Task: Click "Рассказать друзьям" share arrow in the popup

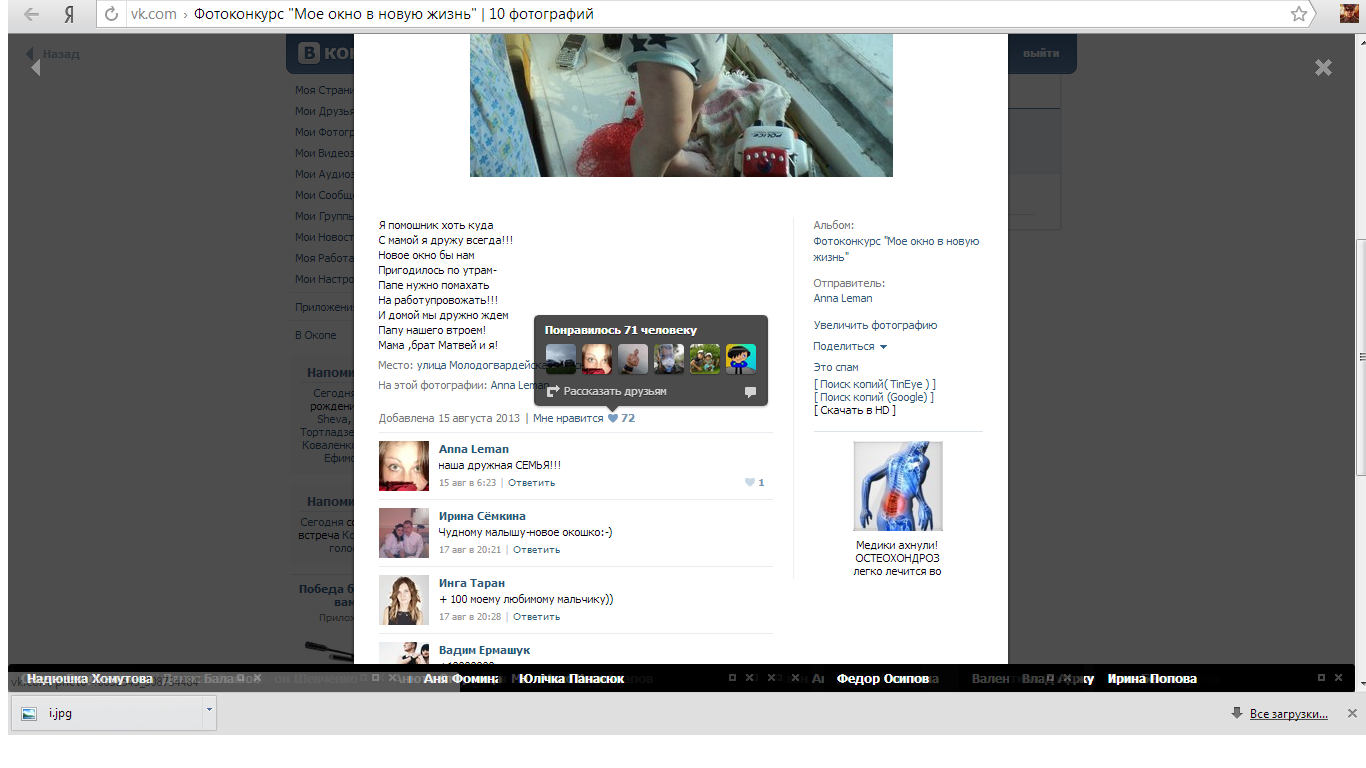Action: (x=606, y=391)
